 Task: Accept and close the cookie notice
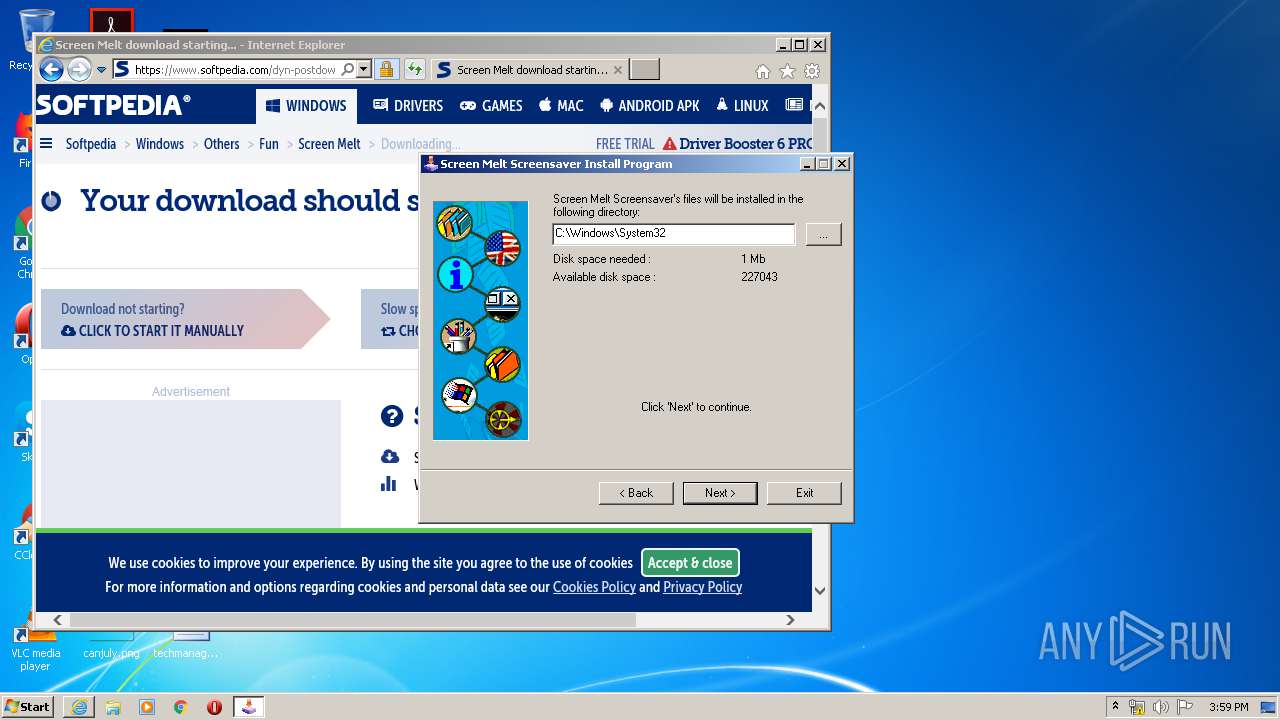pos(690,563)
